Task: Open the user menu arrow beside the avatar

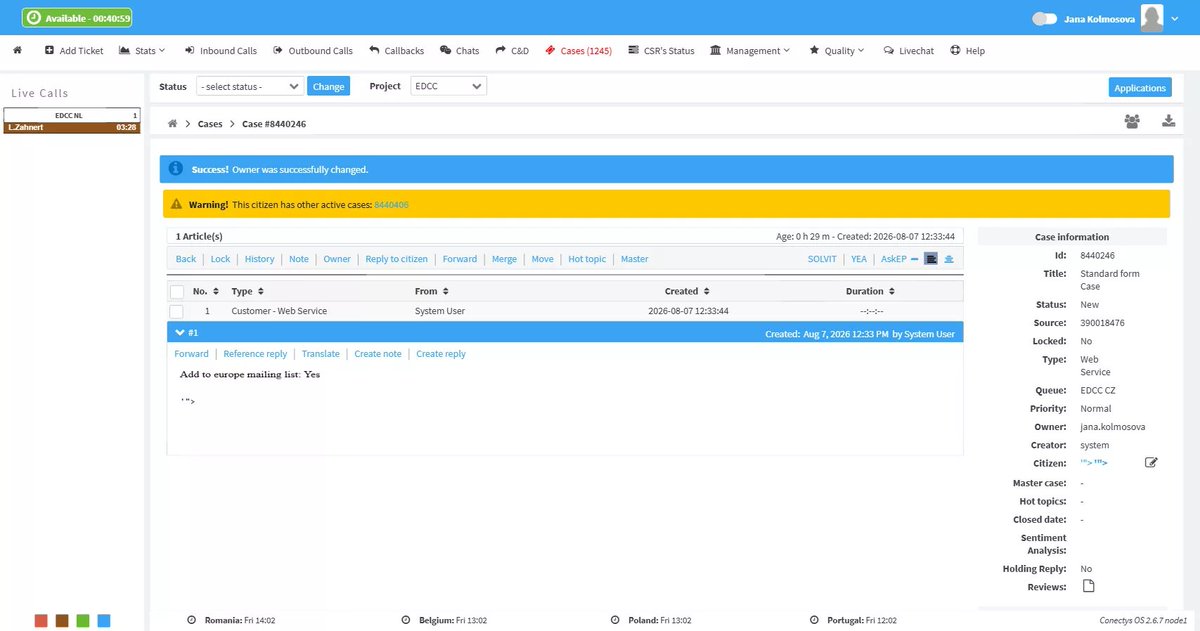Action: [1176, 18]
